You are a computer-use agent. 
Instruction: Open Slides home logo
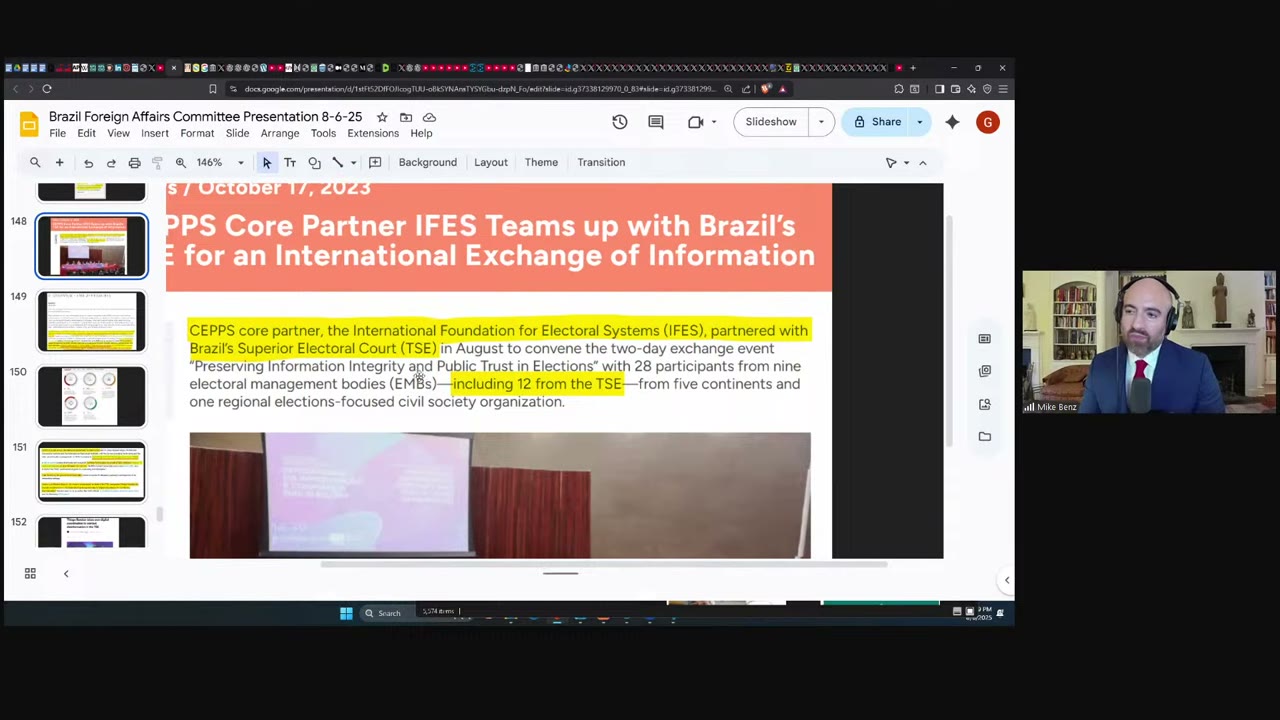click(29, 123)
